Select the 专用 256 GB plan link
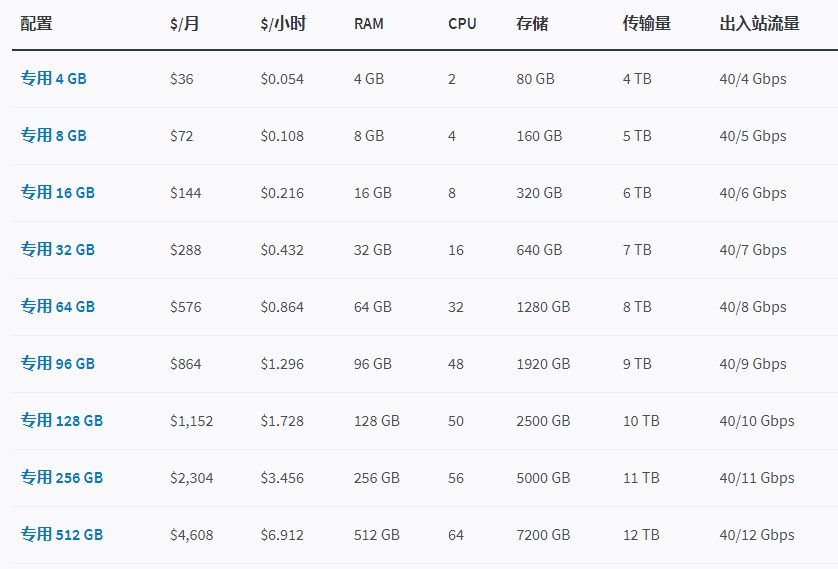Image resolution: width=838 pixels, height=569 pixels. [62, 478]
